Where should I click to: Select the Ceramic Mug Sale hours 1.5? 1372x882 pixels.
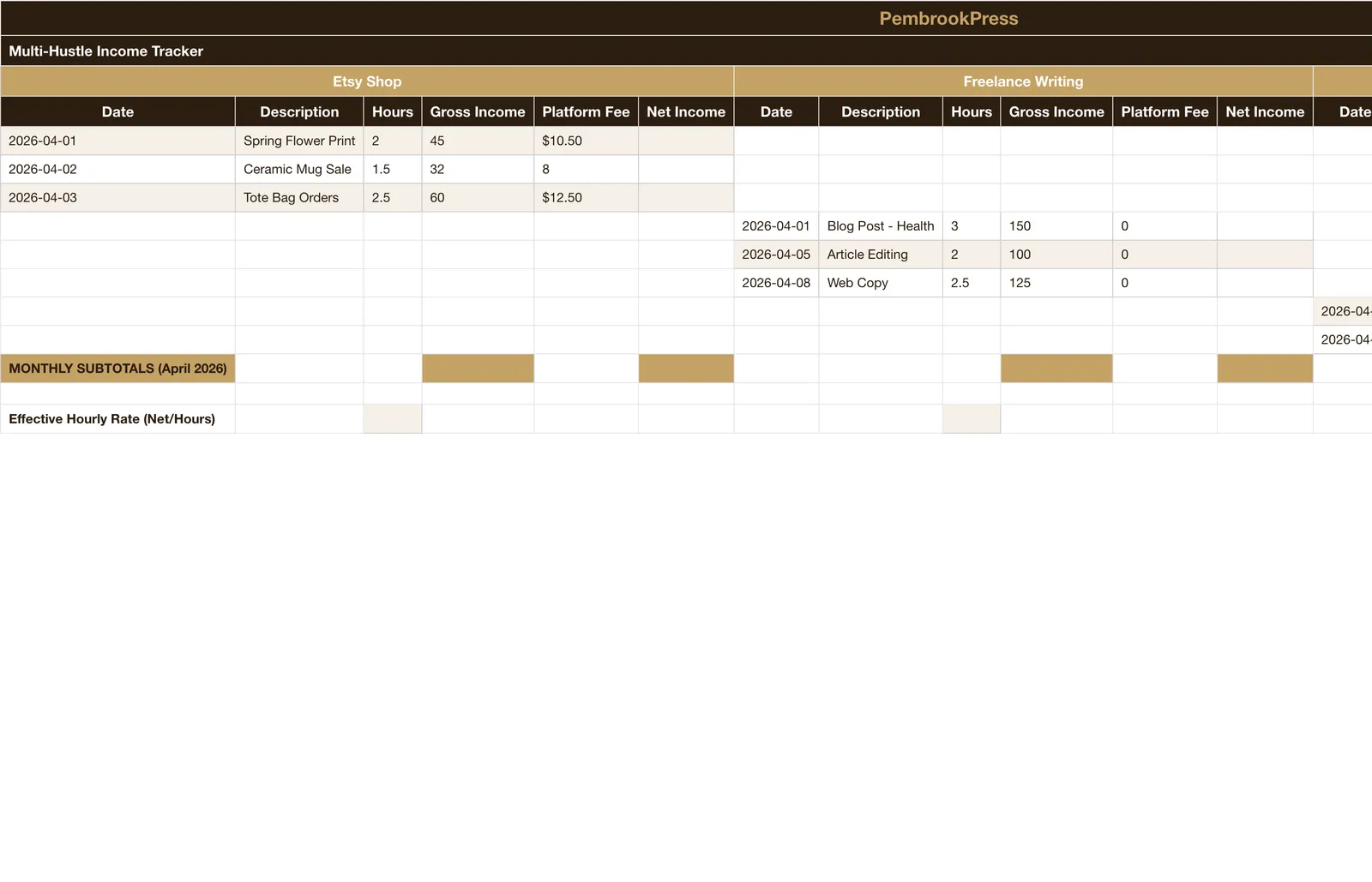(393, 169)
